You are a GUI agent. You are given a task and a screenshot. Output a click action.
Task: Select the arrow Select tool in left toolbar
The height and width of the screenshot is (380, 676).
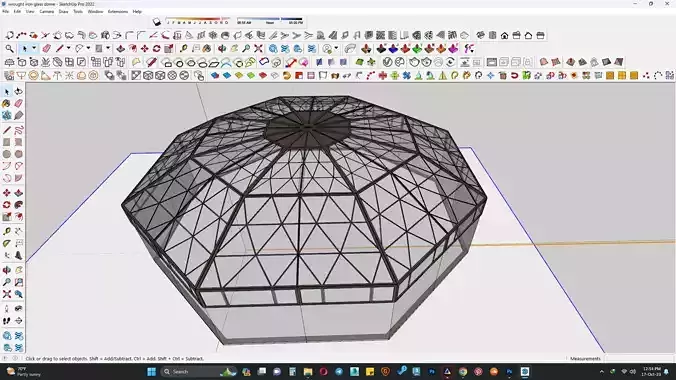6,92
